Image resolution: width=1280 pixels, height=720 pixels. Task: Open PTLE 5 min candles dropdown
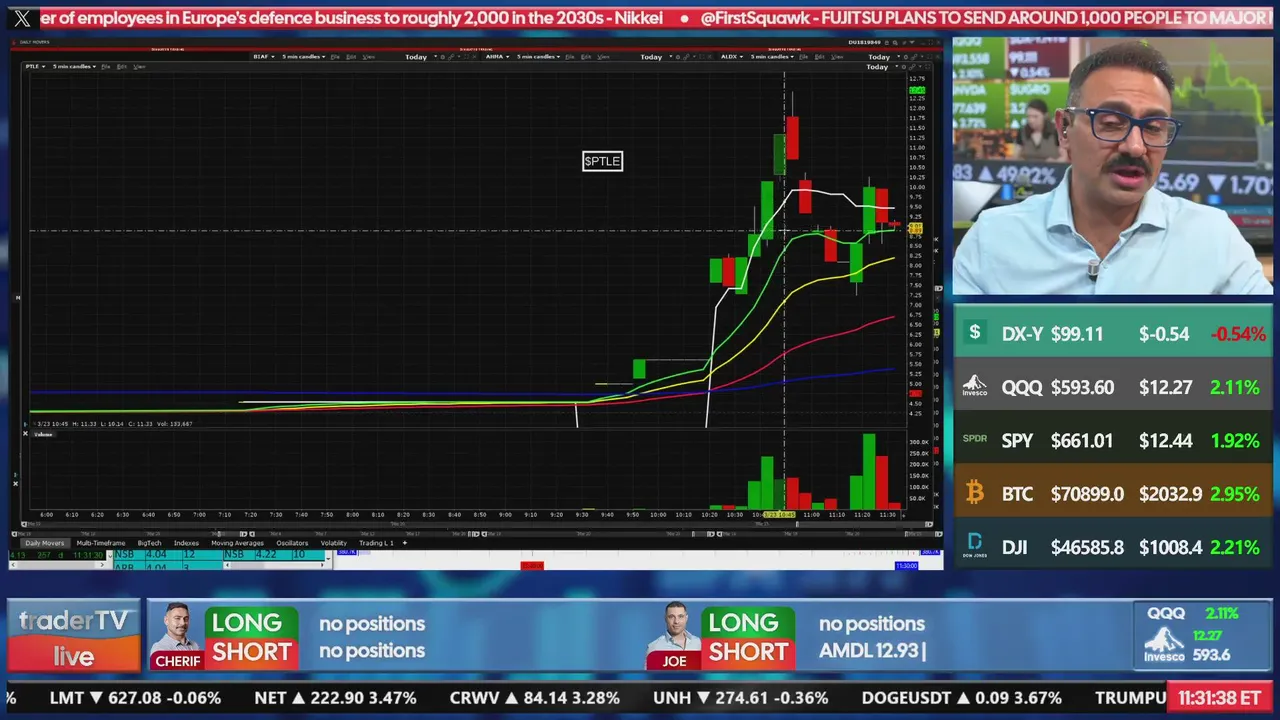point(74,66)
